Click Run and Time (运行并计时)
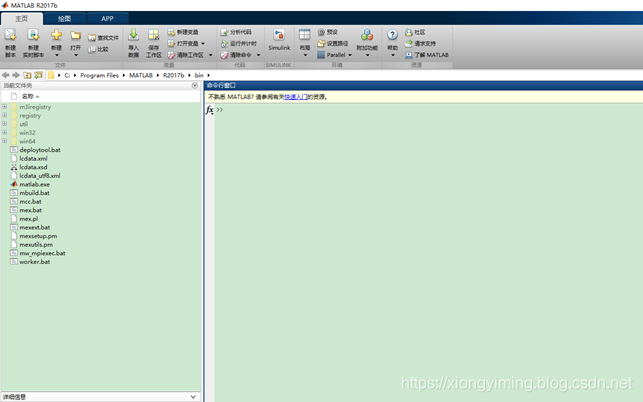 pos(239,43)
